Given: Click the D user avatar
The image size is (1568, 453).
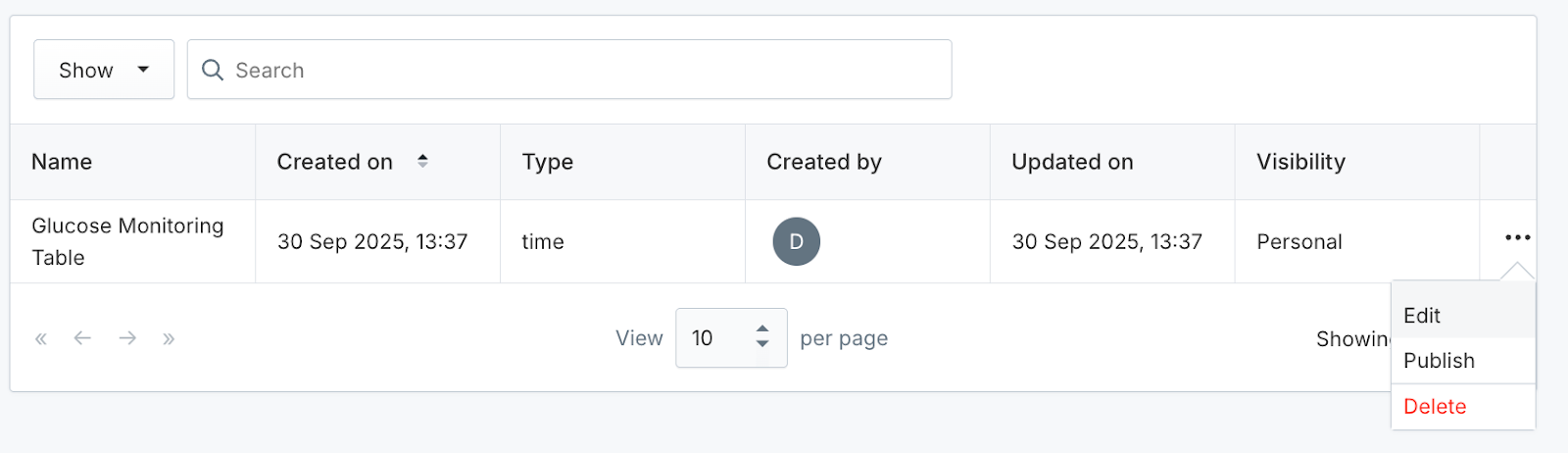Looking at the screenshot, I should tap(796, 241).
